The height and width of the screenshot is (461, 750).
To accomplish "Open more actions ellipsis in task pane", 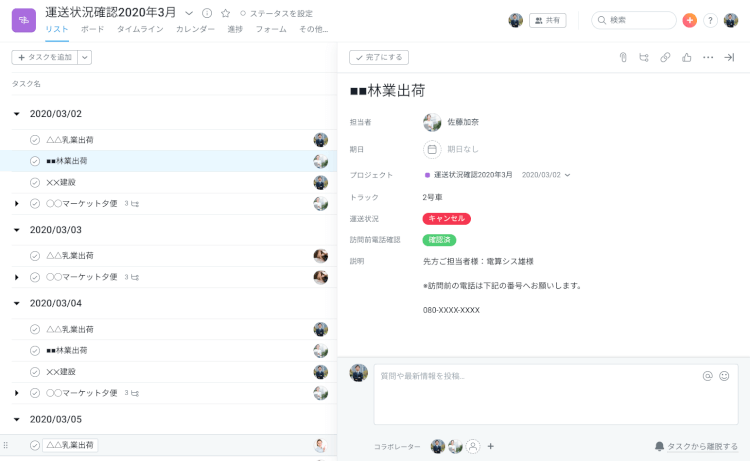I will tap(708, 57).
